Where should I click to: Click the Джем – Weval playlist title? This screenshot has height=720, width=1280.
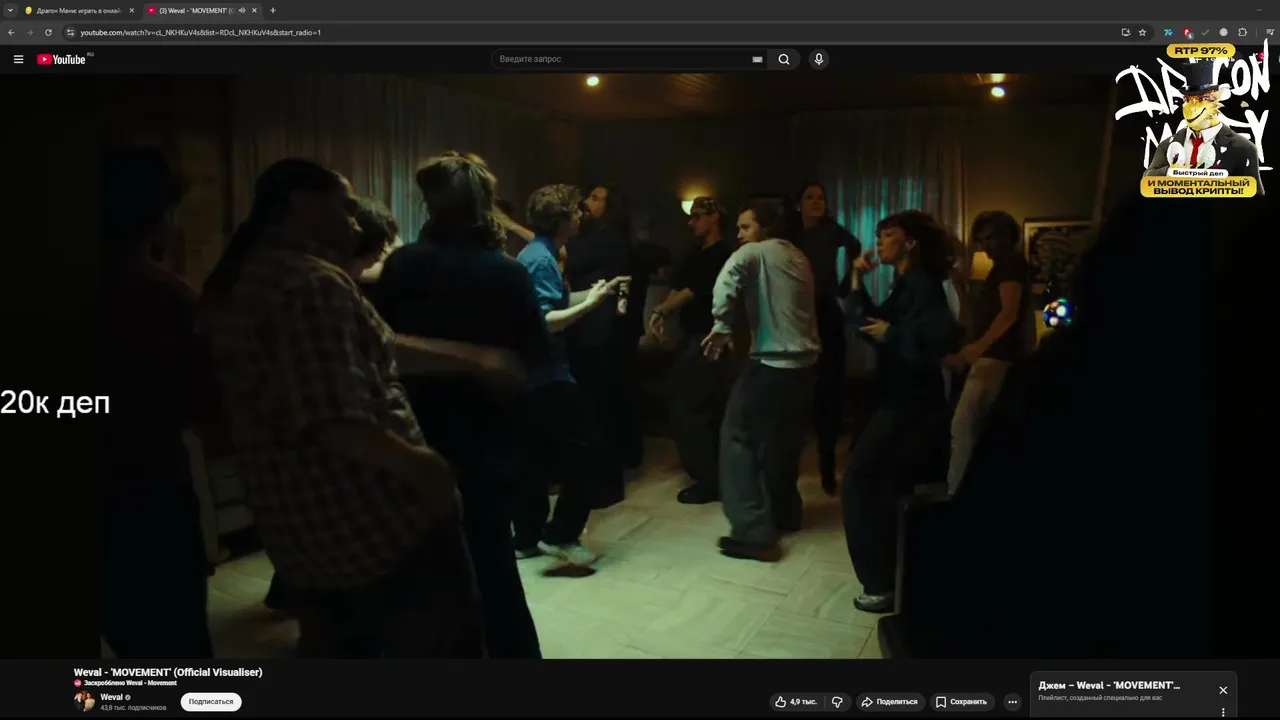coord(1109,686)
